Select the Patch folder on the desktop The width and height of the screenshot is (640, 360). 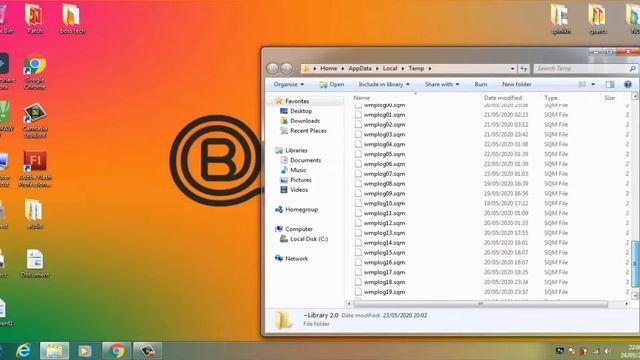[34, 18]
